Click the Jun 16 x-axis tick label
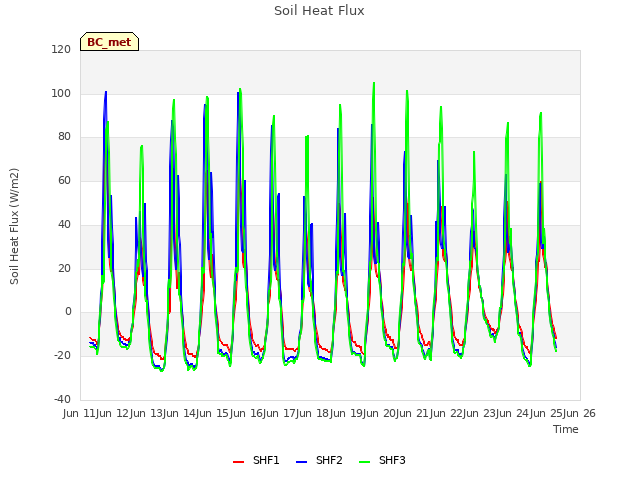This screenshot has width=640, height=480. pyautogui.click(x=247, y=413)
